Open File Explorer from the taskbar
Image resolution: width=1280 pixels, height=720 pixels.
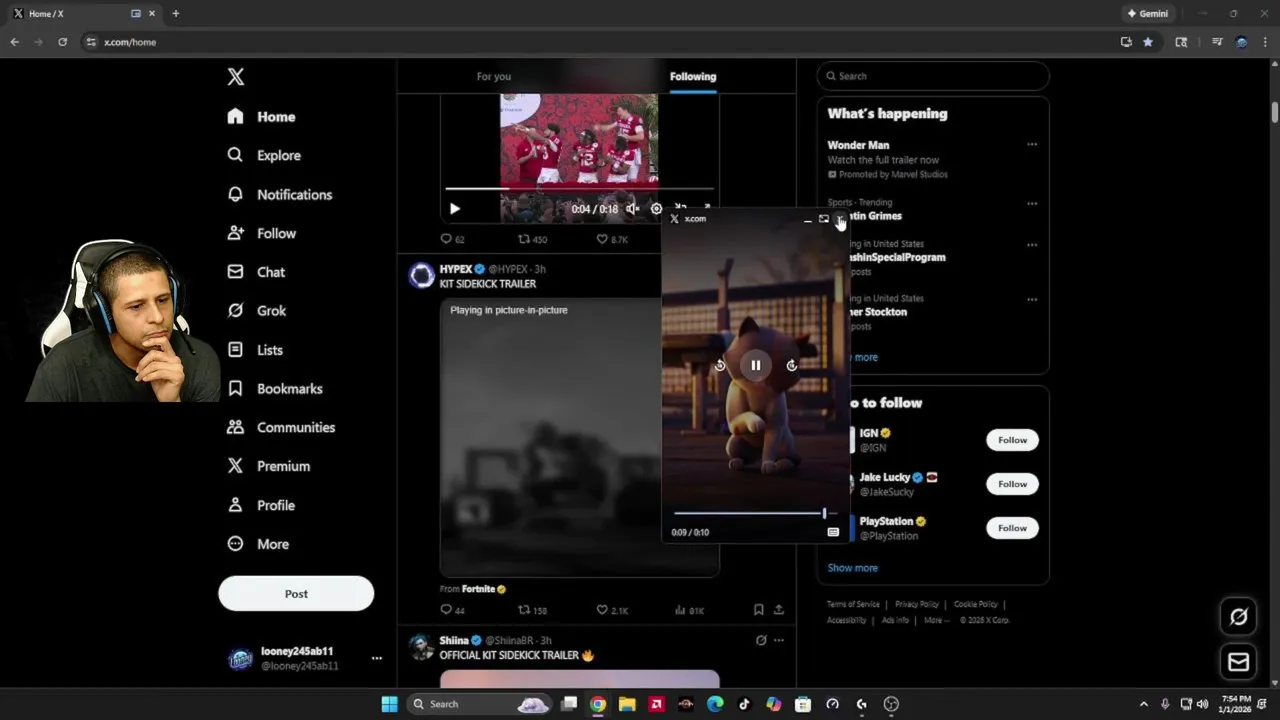point(627,704)
